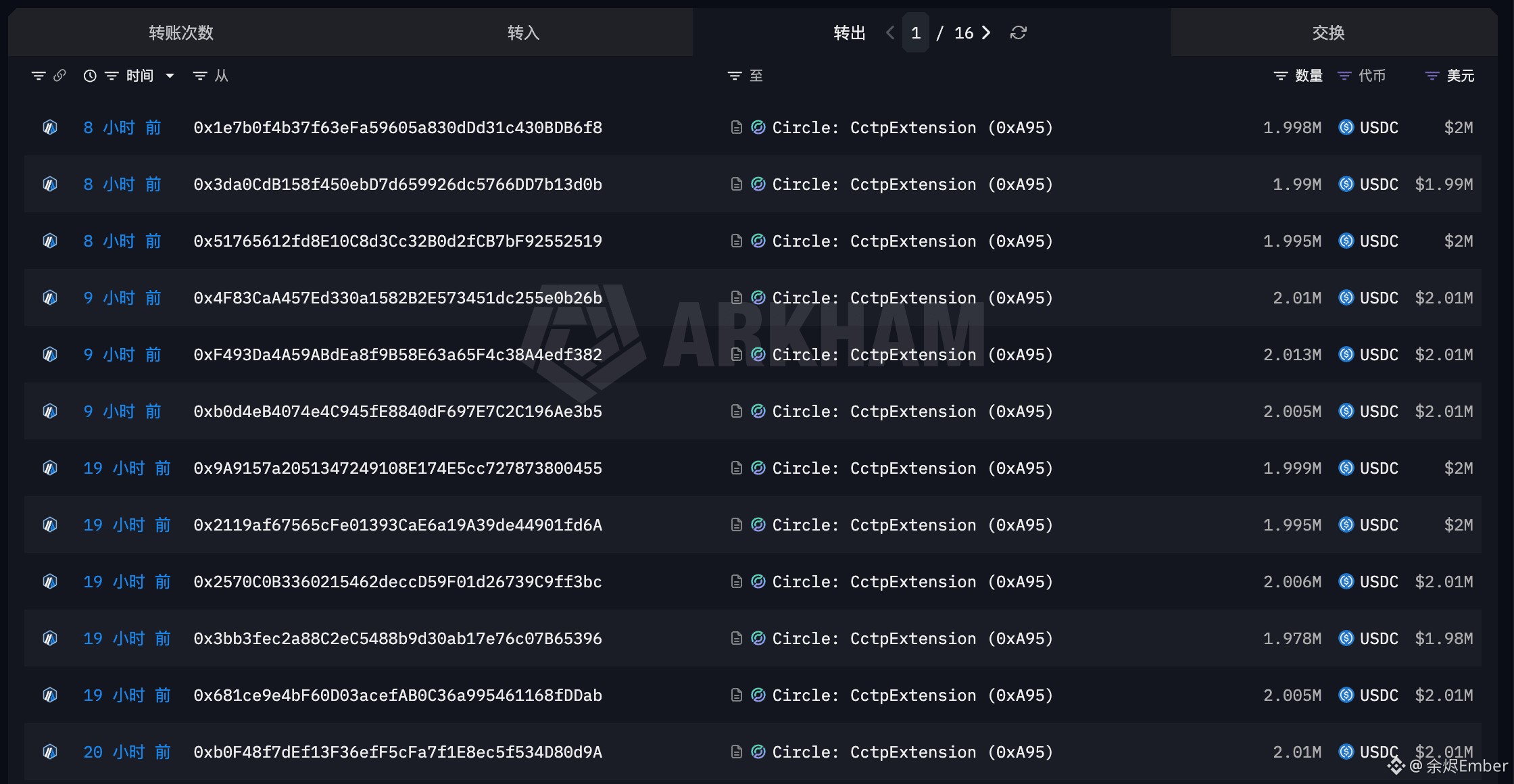
Task: Click the chain link icon in header
Action: click(59, 76)
